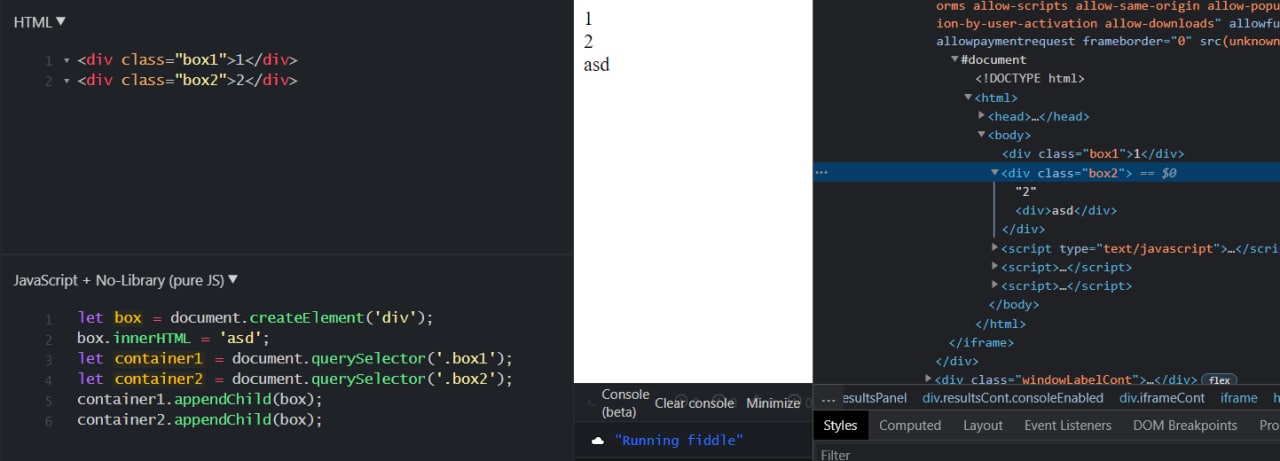The width and height of the screenshot is (1280, 461).
Task: Click "Running fiddle" console message
Action: tap(679, 441)
